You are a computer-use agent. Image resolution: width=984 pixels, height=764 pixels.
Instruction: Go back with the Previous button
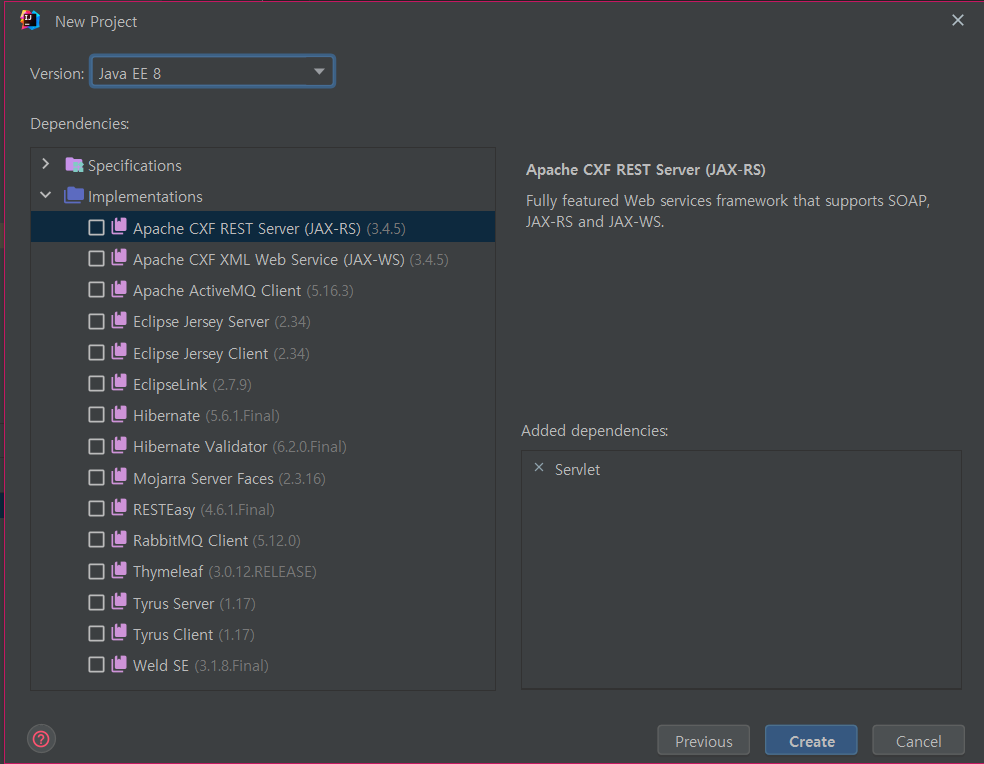(x=703, y=740)
